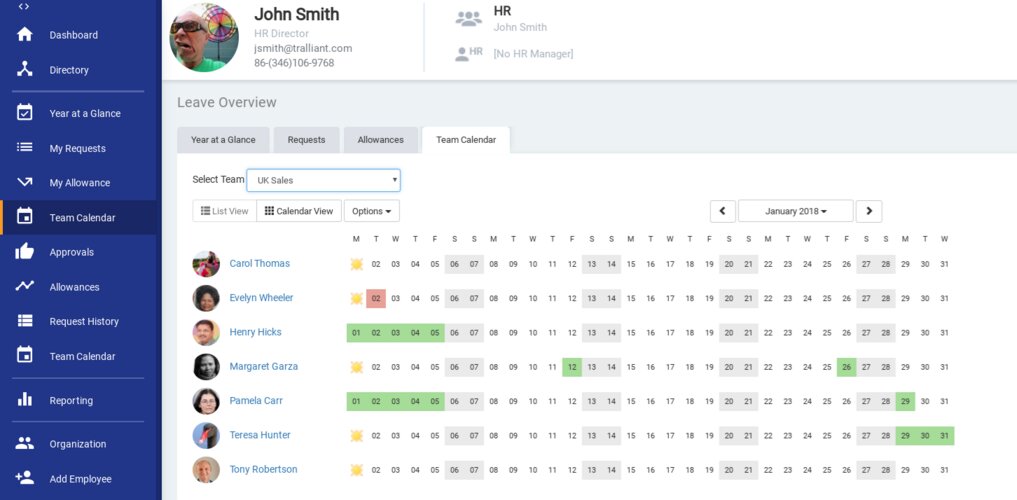Click the My Allowance trend icon

tap(25, 183)
